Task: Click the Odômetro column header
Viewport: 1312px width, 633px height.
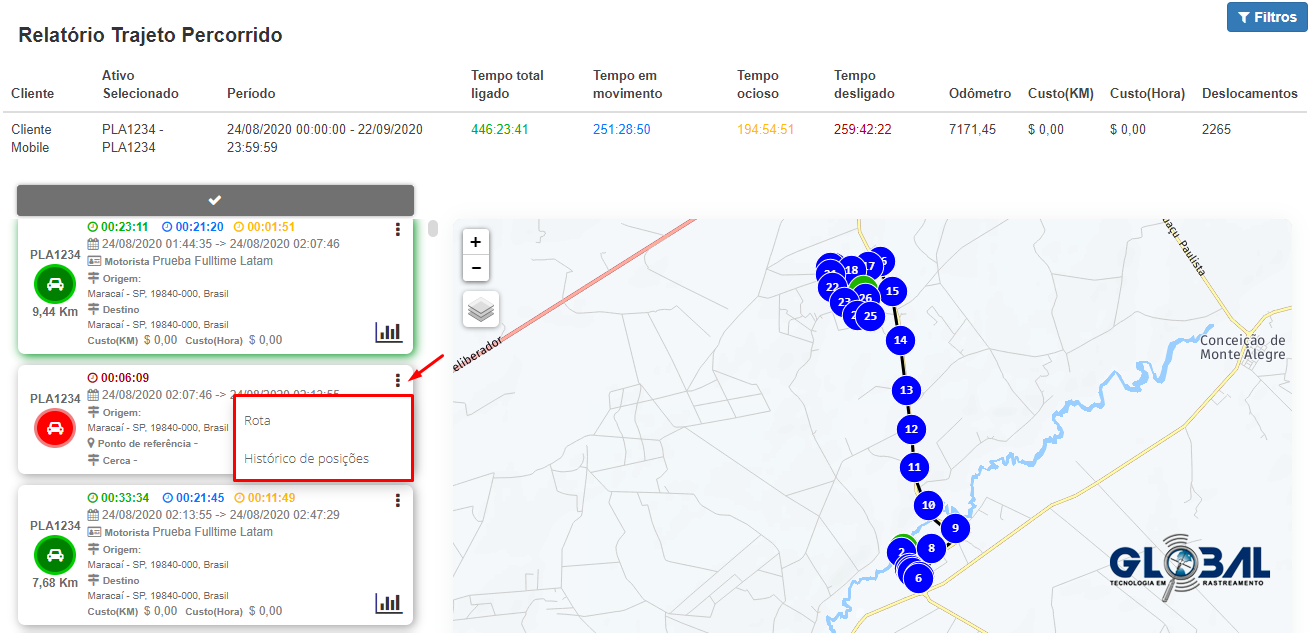Action: click(x=979, y=94)
